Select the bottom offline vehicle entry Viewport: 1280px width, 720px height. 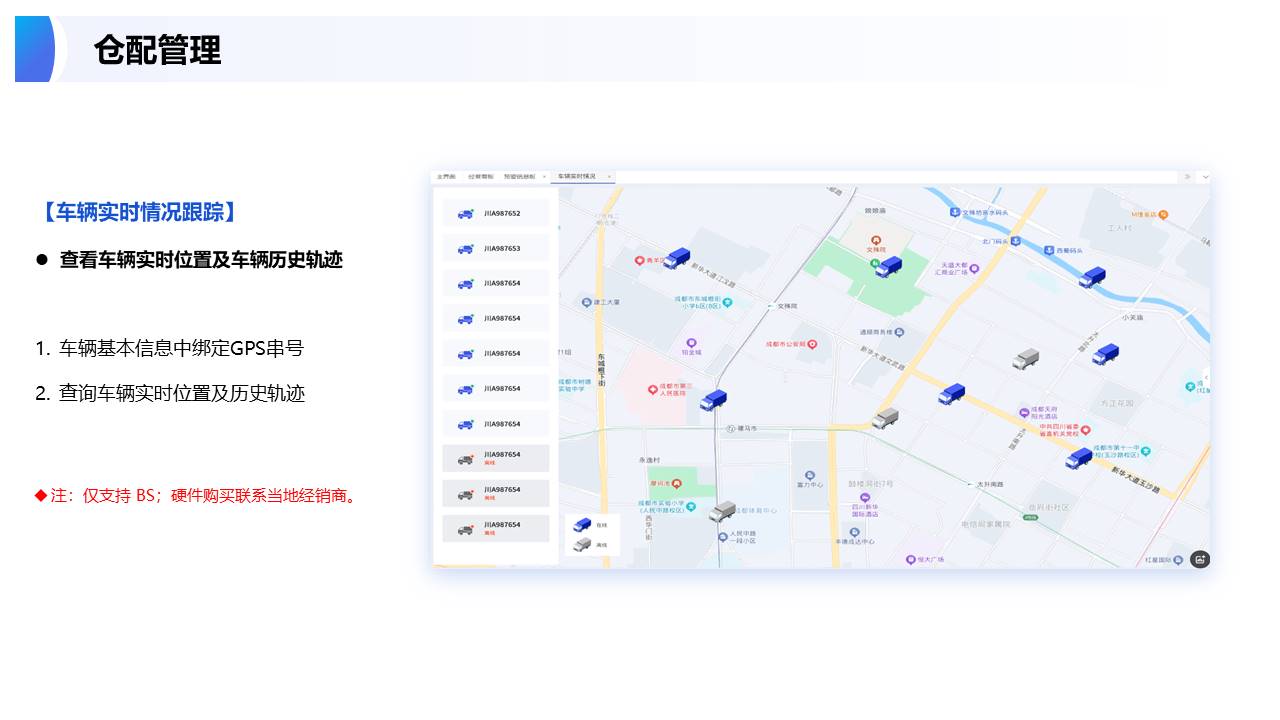[496, 527]
